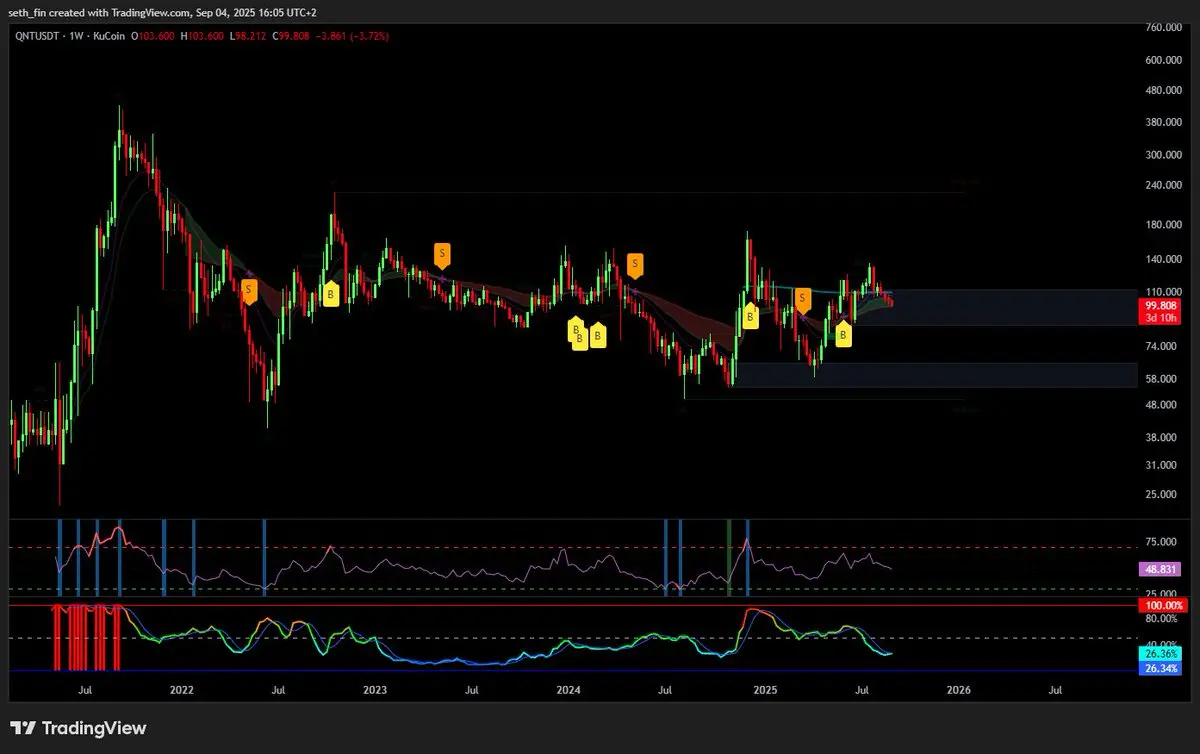Click the blue 26.34% oscillator value label
Screen dimensions: 1200x754
[1161, 668]
